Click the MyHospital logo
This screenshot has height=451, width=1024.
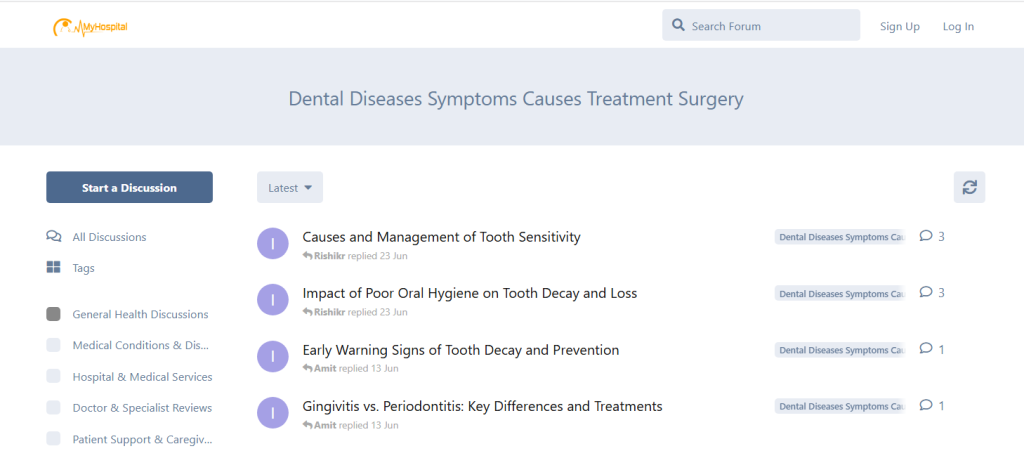coord(90,26)
